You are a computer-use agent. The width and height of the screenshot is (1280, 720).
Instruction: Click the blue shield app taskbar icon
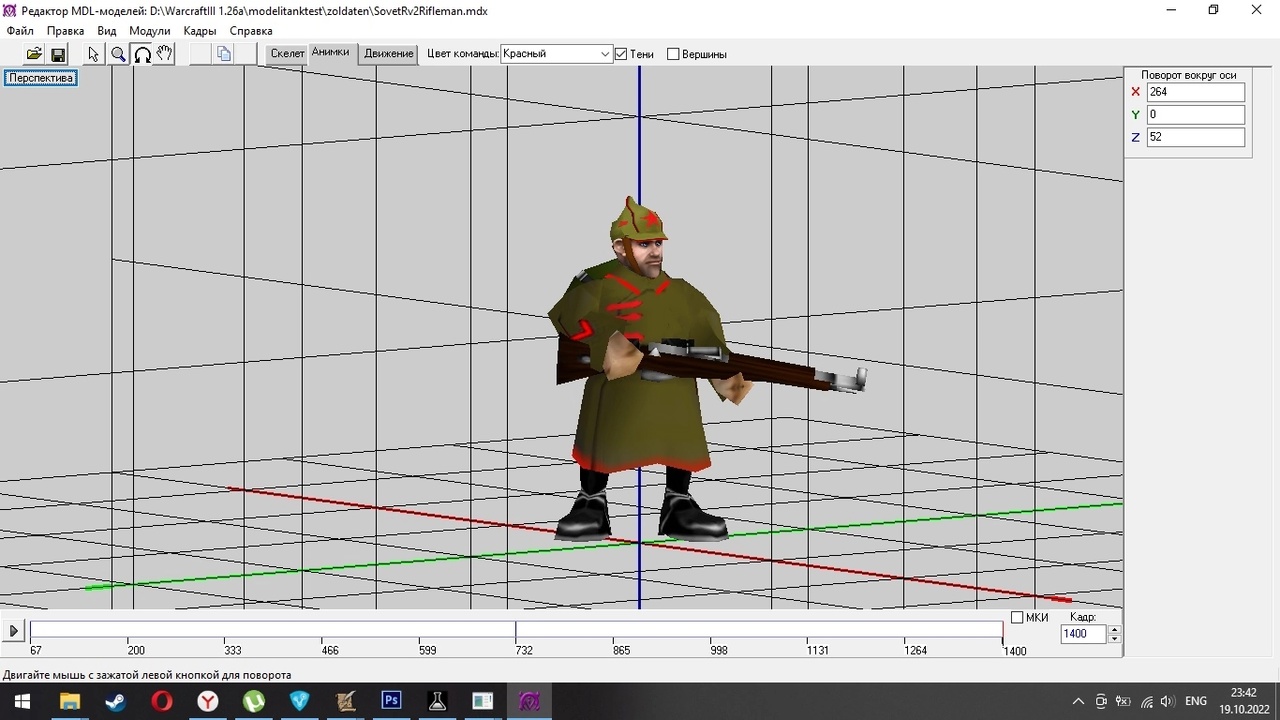pyautogui.click(x=299, y=701)
